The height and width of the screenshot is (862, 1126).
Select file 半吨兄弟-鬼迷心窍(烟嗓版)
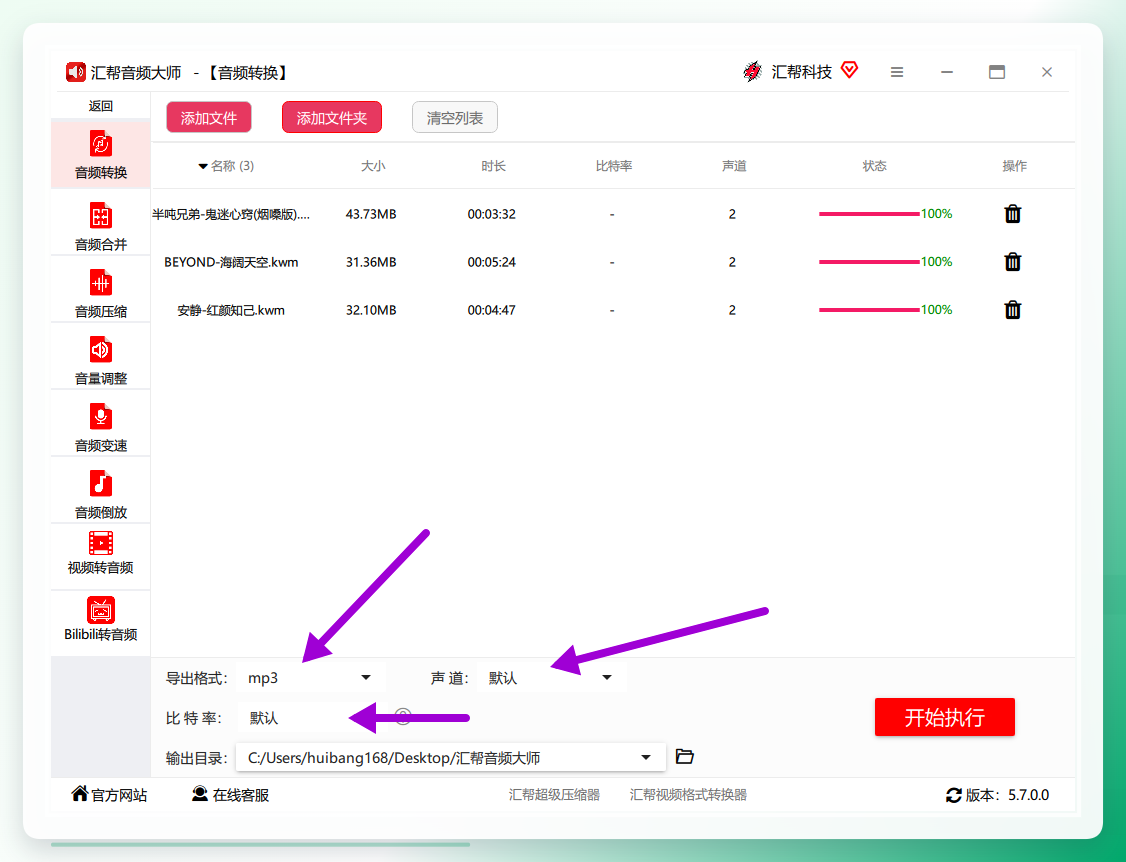[x=231, y=214]
